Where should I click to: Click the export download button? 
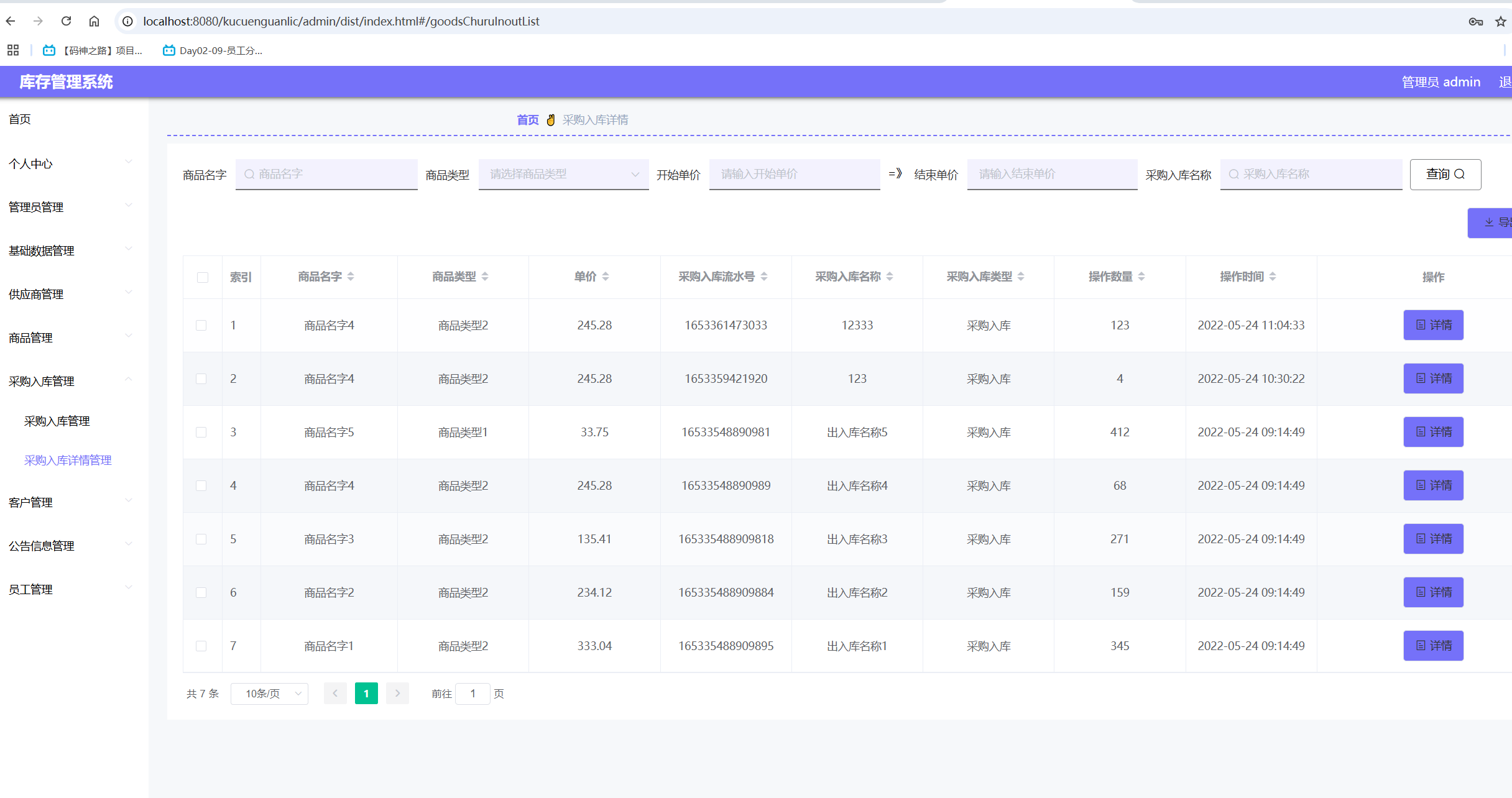1490,222
